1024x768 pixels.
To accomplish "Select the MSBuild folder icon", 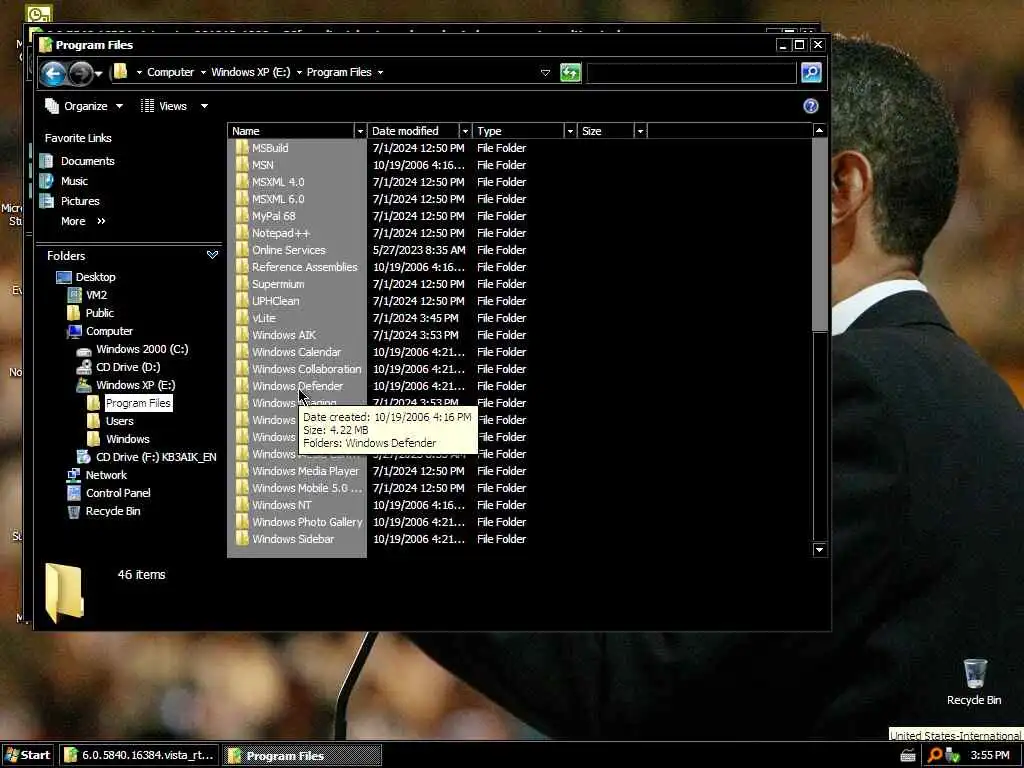I will click(242, 148).
